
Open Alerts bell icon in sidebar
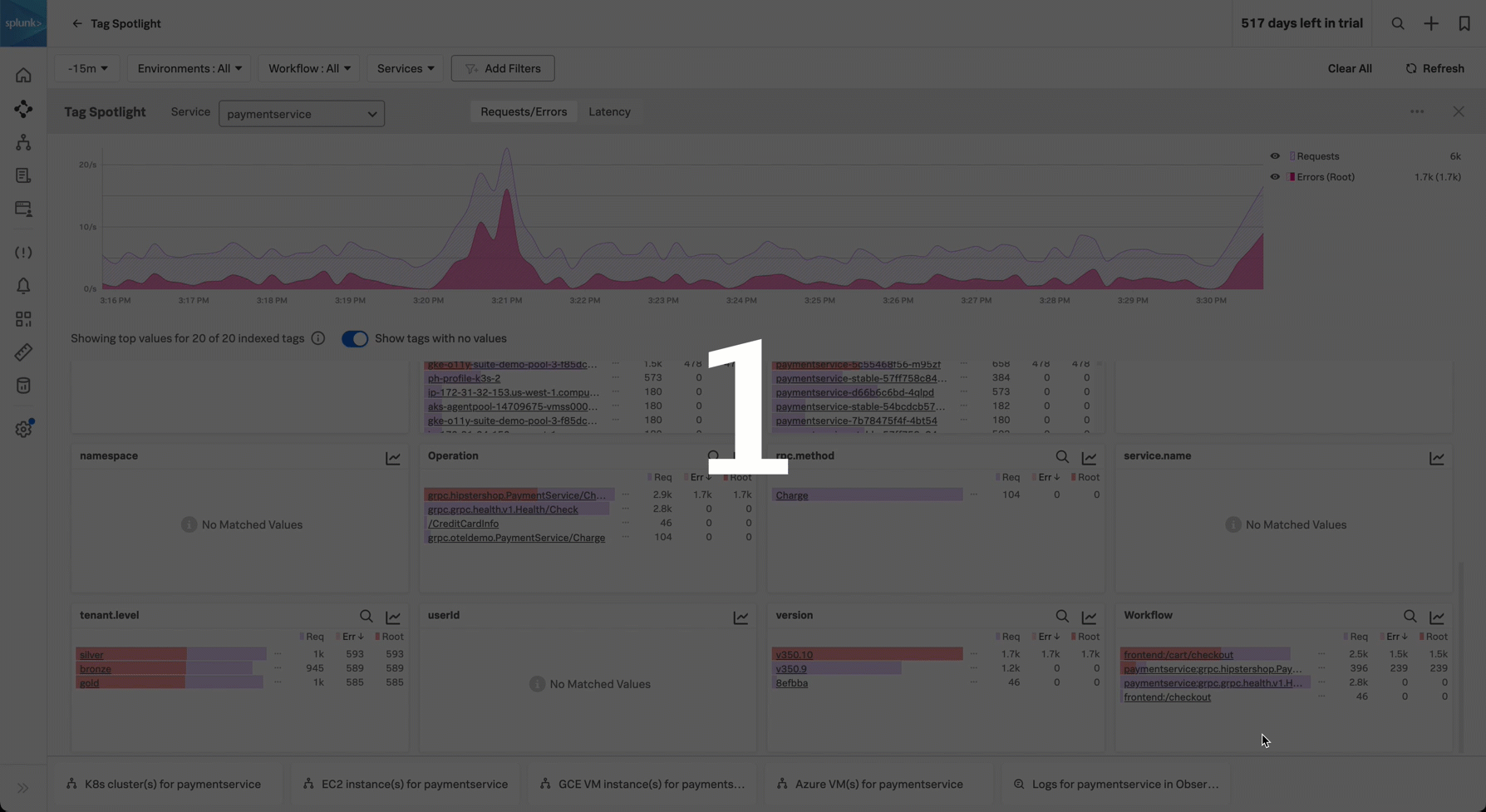coord(23,286)
